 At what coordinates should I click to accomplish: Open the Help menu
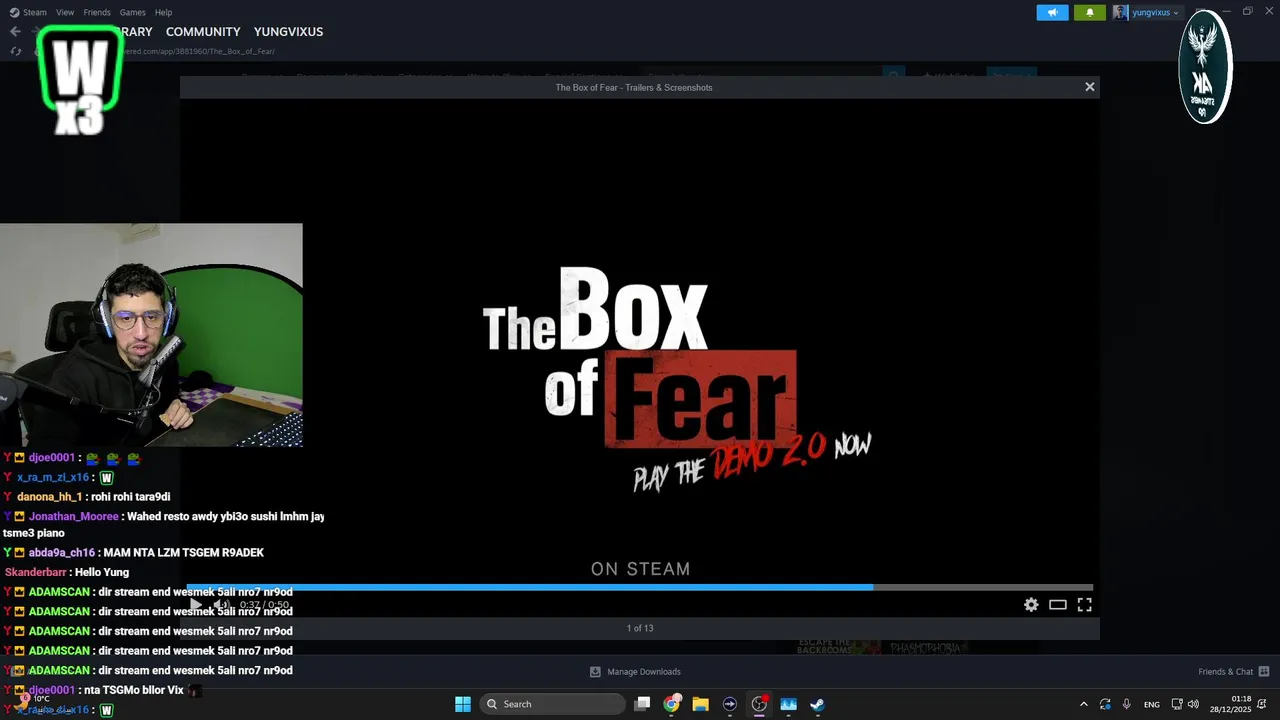(164, 12)
